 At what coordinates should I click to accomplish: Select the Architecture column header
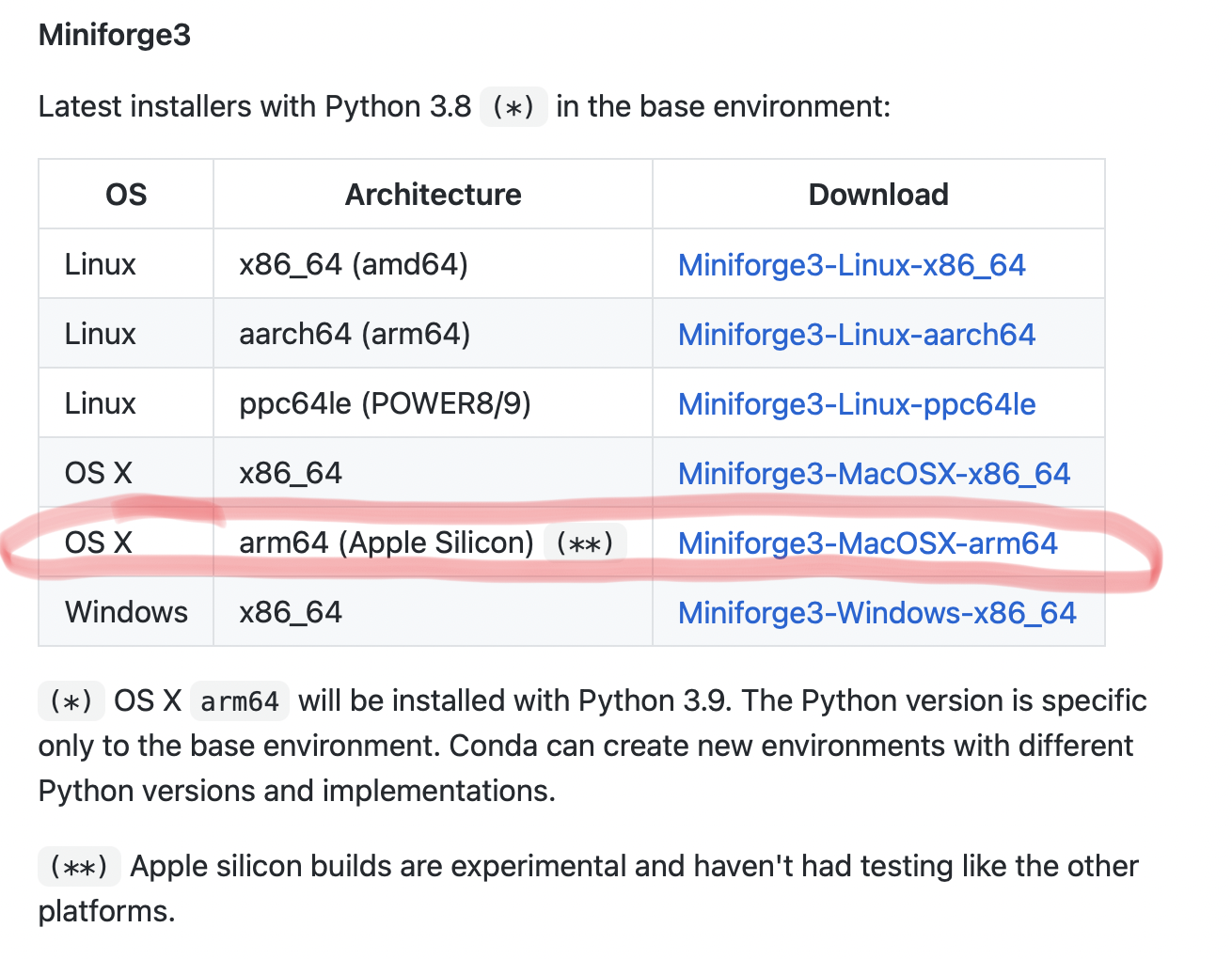(x=433, y=195)
